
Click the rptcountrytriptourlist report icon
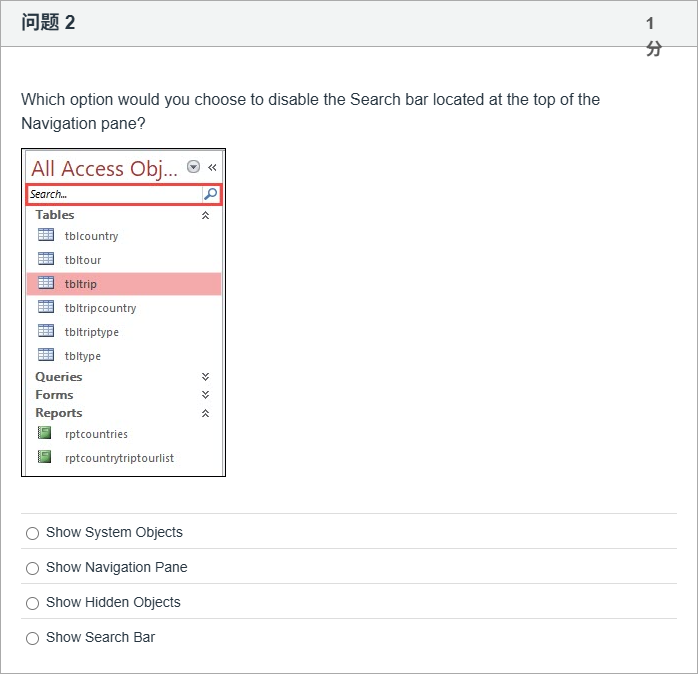pyautogui.click(x=44, y=457)
